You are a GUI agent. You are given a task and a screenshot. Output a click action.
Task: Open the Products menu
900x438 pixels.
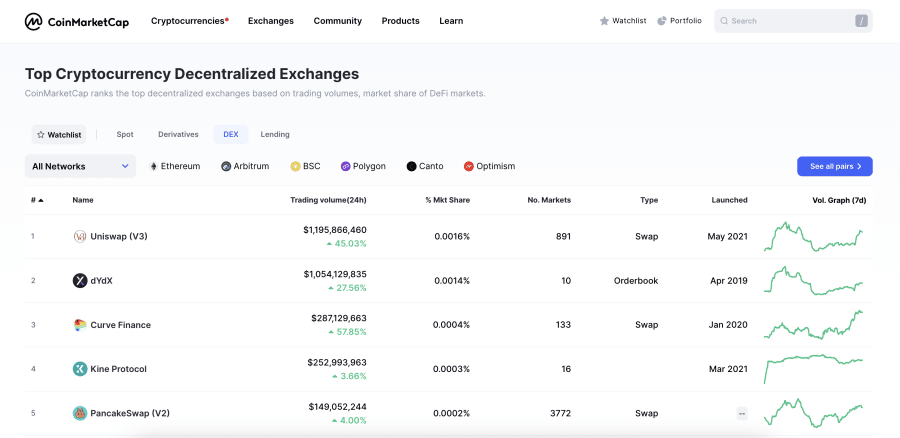pyautogui.click(x=401, y=21)
